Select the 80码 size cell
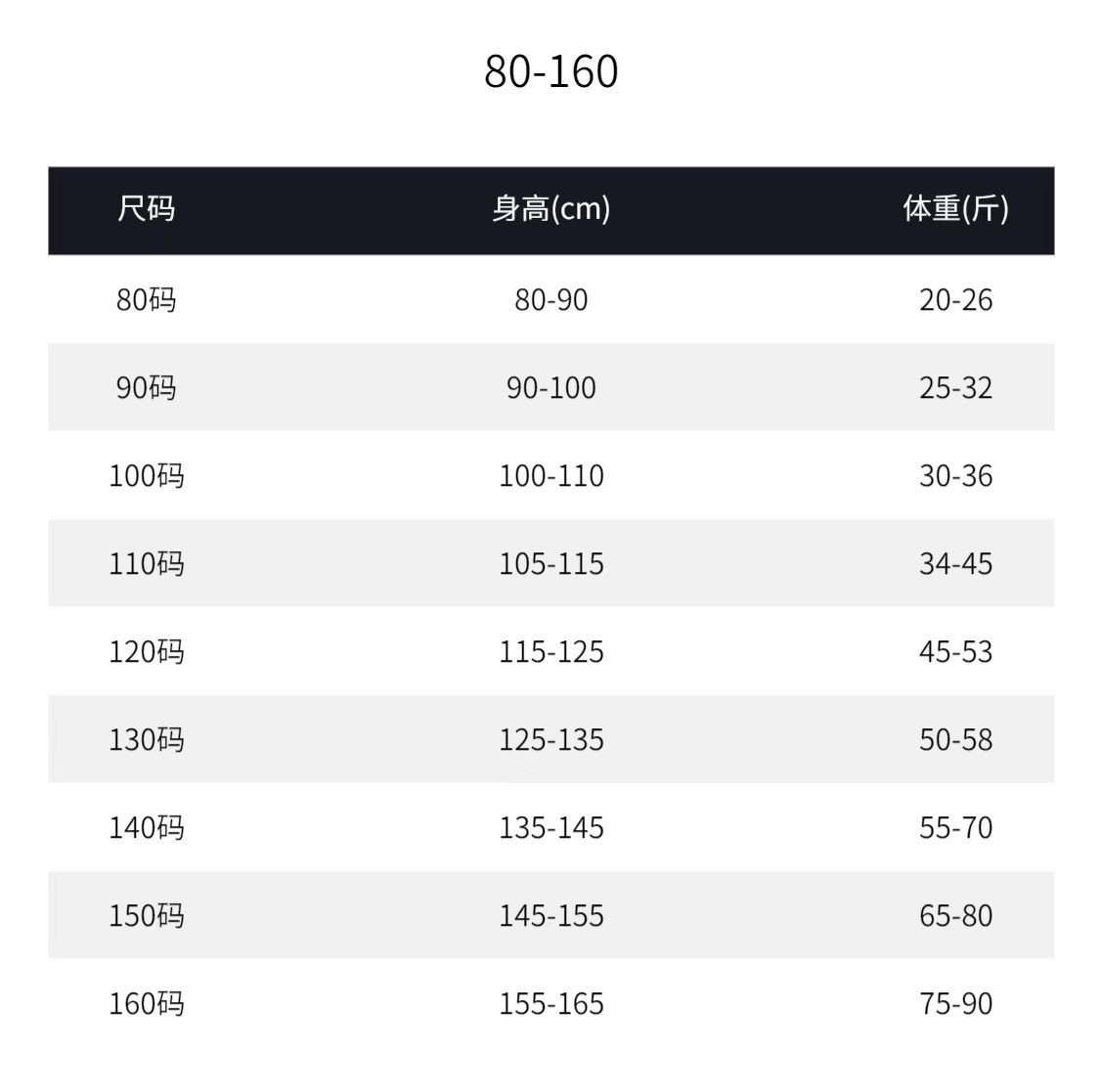 pos(146,299)
